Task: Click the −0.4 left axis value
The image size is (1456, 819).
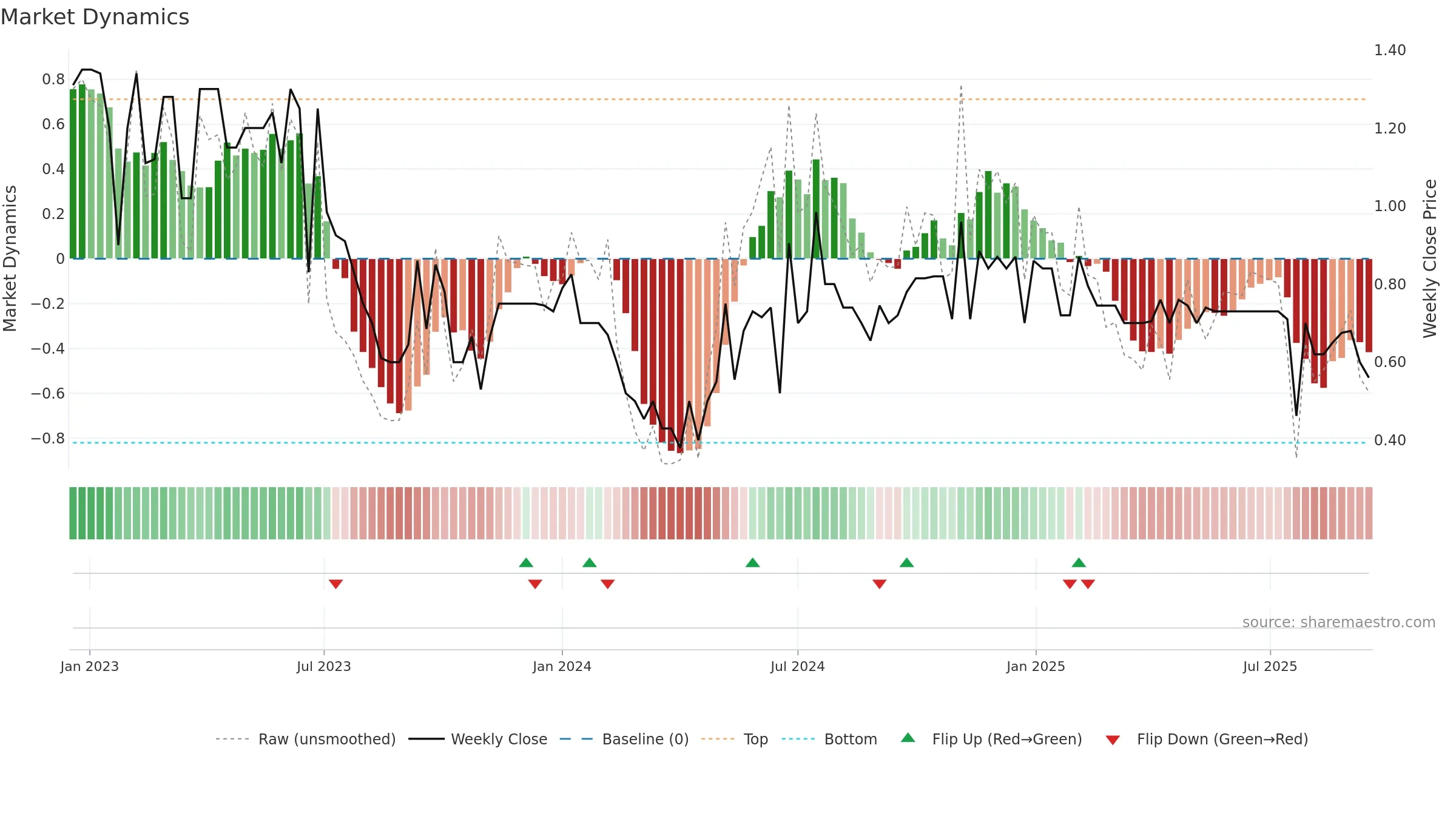Action: pos(48,348)
